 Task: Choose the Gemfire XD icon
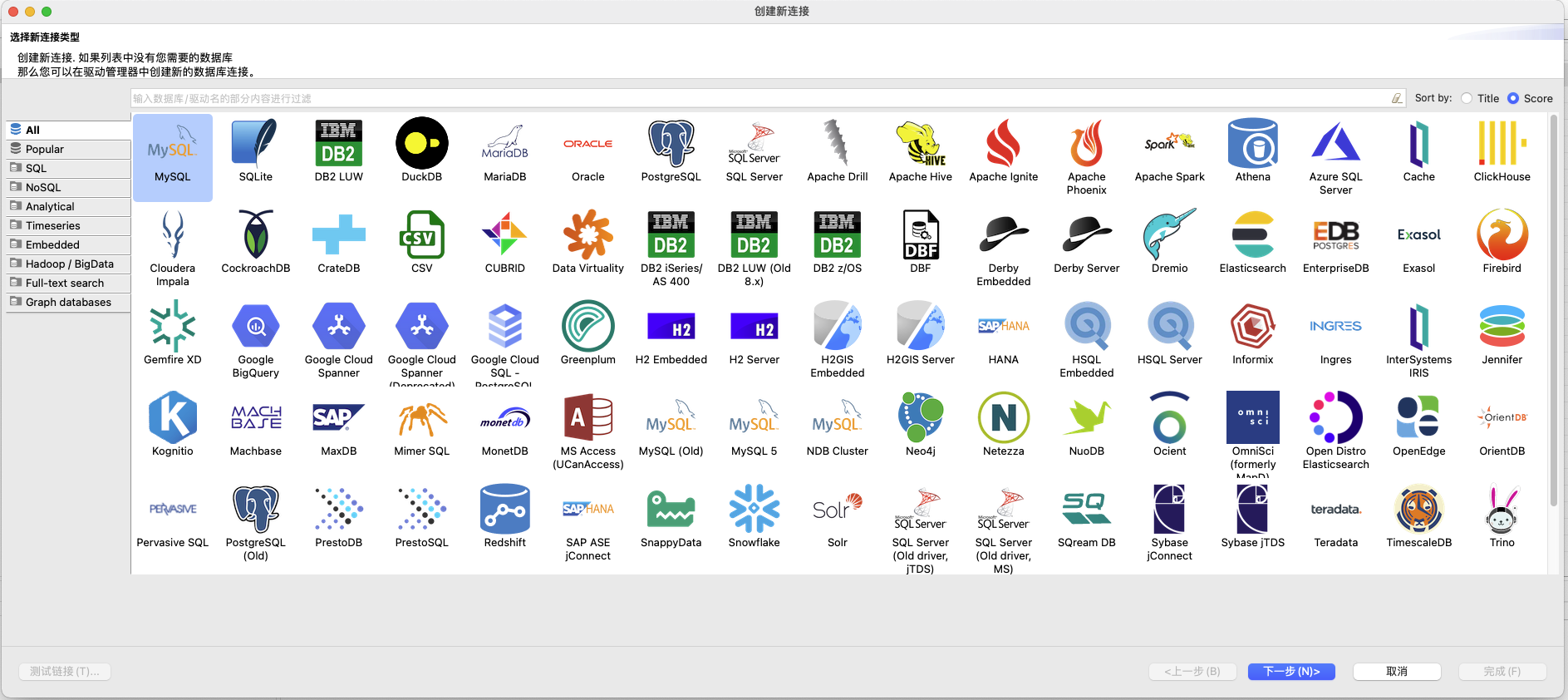173,327
